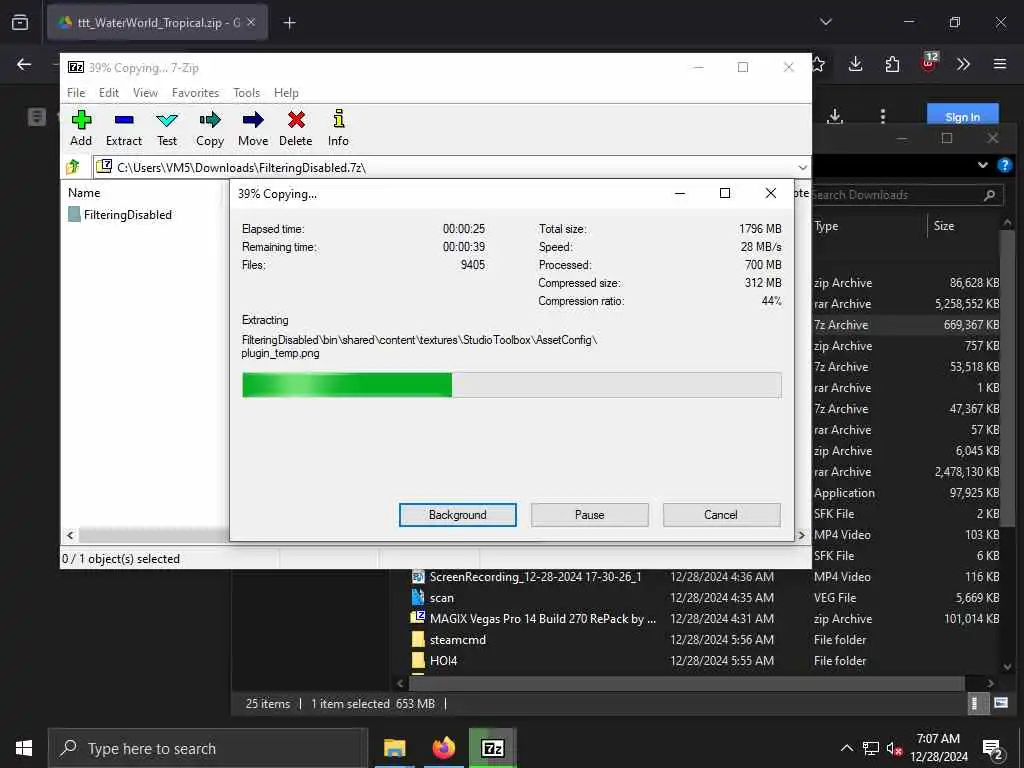Open the Help menu in 7-Zip
This screenshot has height=768, width=1024.
point(286,93)
